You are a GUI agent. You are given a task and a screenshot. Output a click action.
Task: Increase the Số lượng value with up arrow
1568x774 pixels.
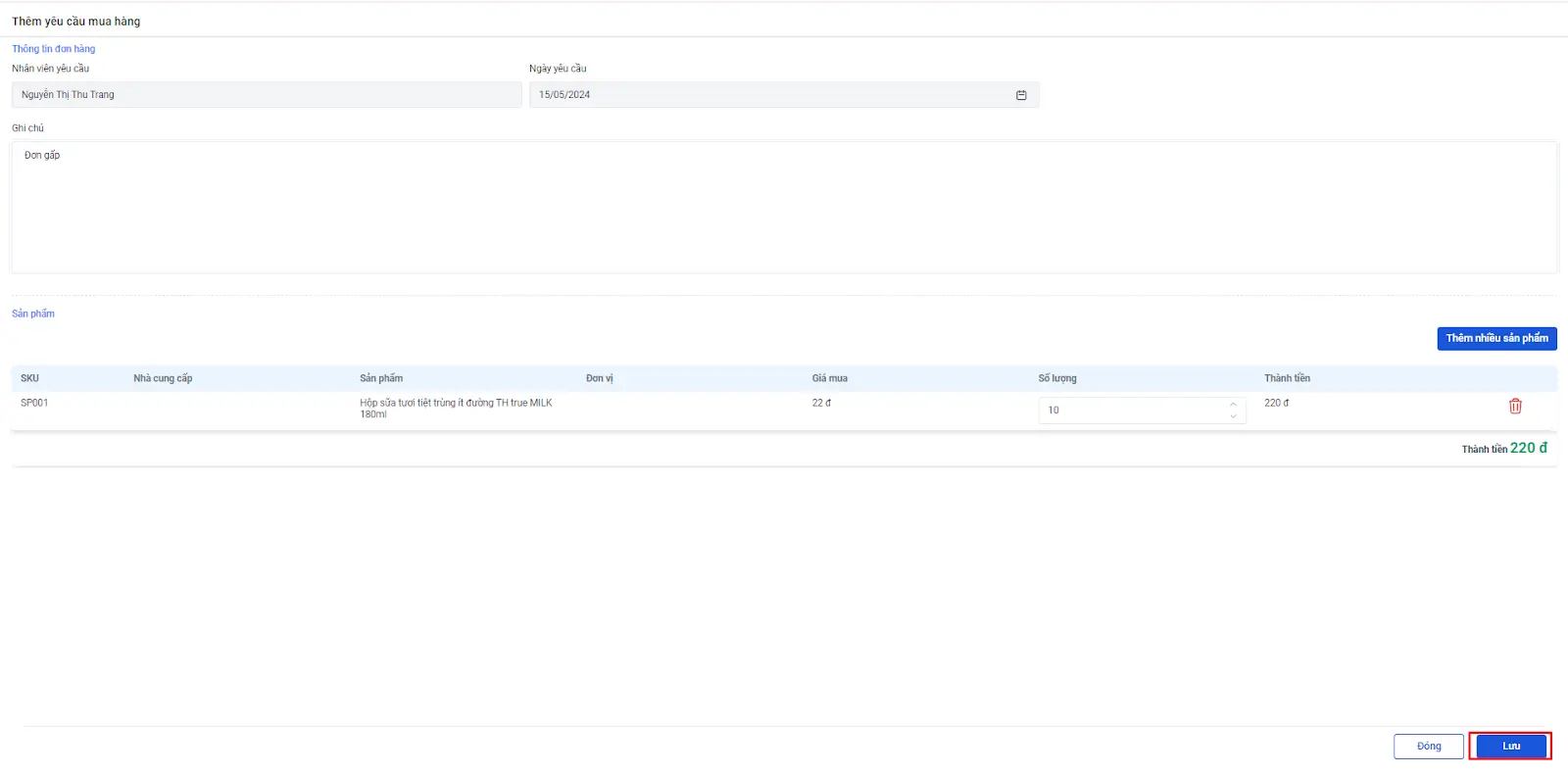coord(1233,404)
